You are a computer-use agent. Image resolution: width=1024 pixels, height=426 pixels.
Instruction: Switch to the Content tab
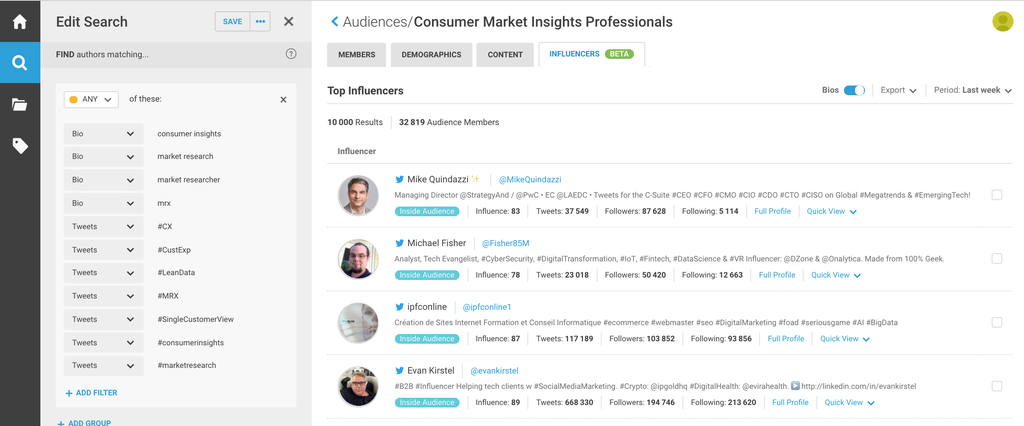505,55
